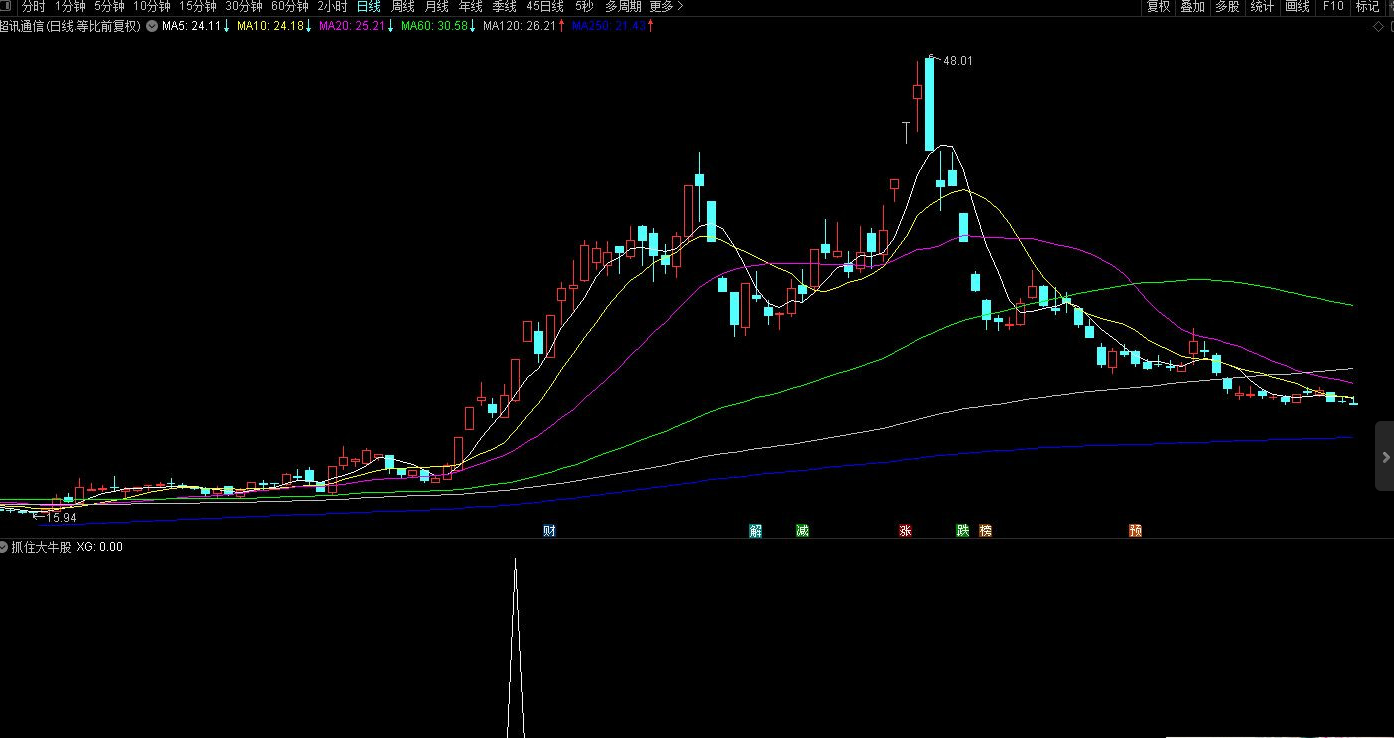Click the 财 financial report marker icon
1394x738 pixels.
[x=549, y=531]
